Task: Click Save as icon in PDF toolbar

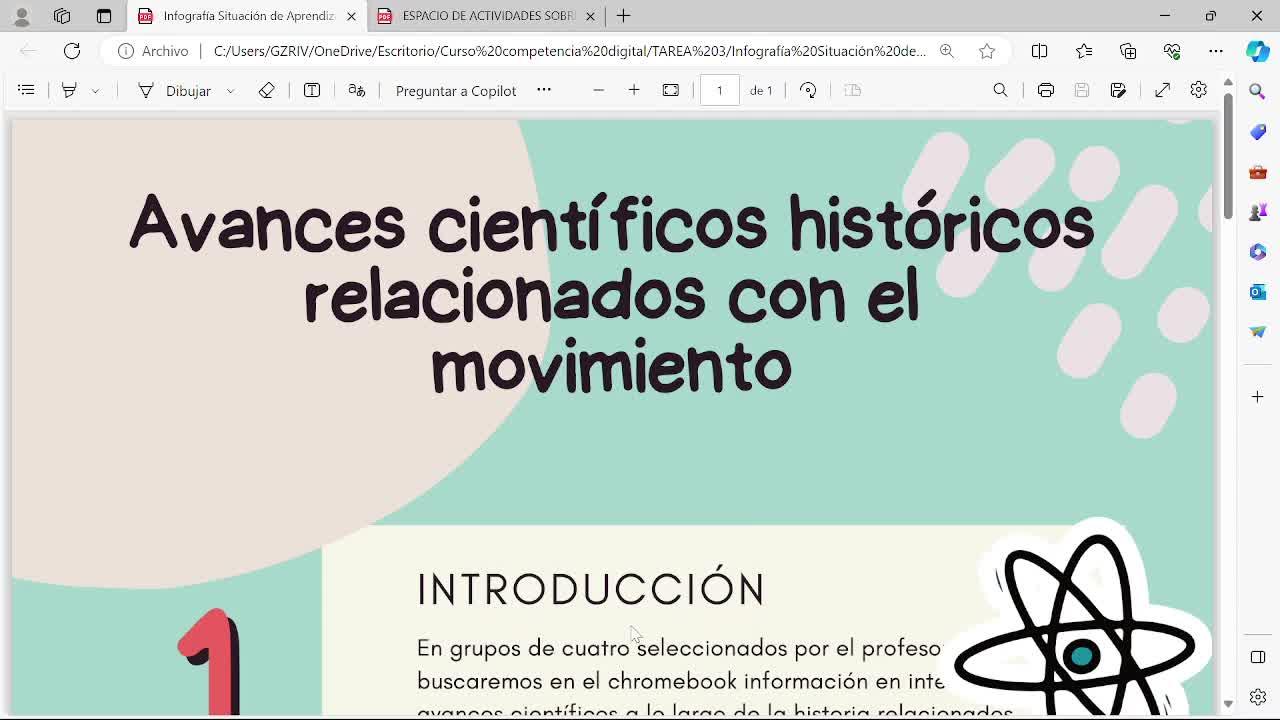Action: tap(1118, 90)
